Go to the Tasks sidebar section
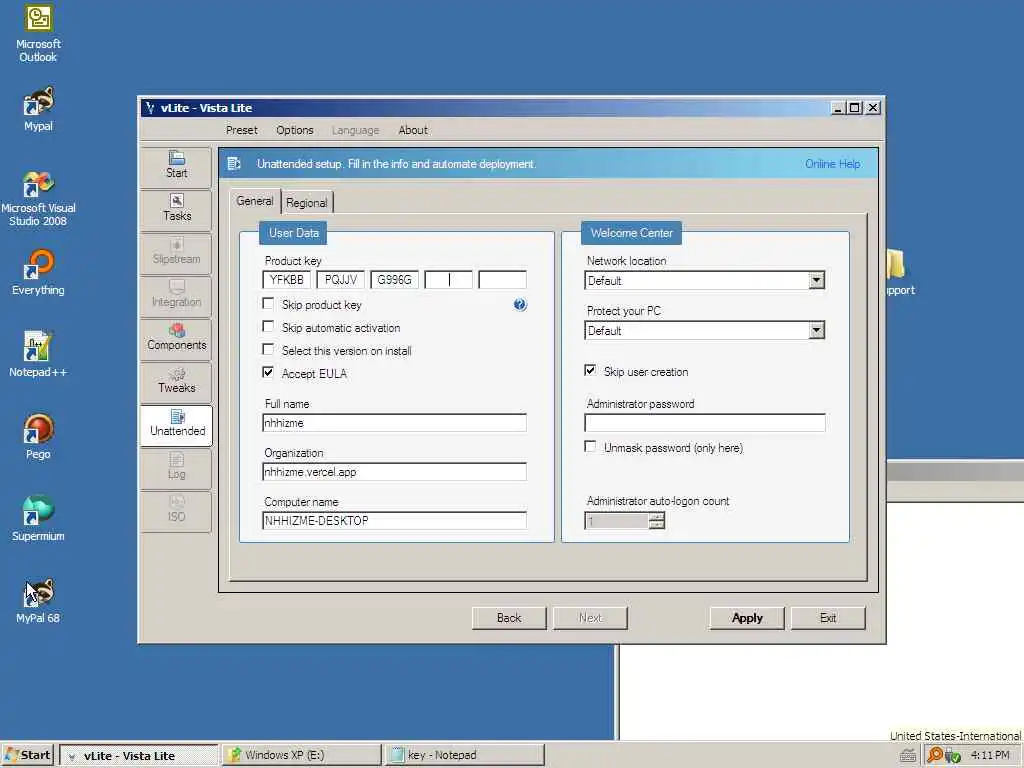This screenshot has width=1024, height=768. tap(176, 209)
